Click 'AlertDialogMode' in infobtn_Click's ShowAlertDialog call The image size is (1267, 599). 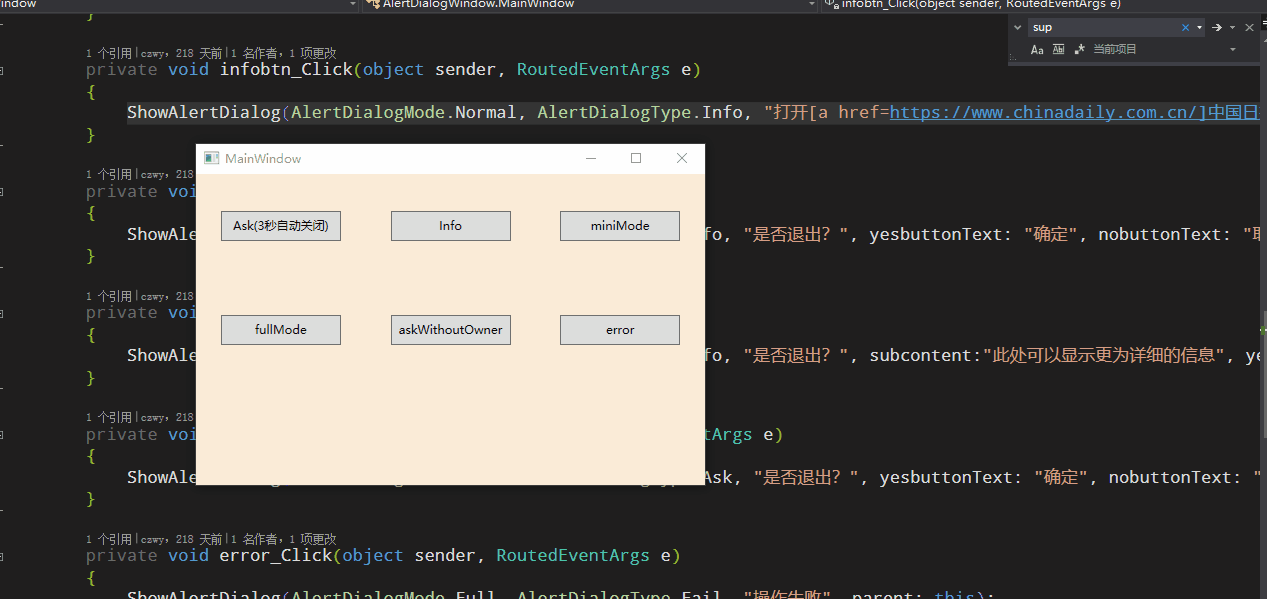[x=368, y=113]
